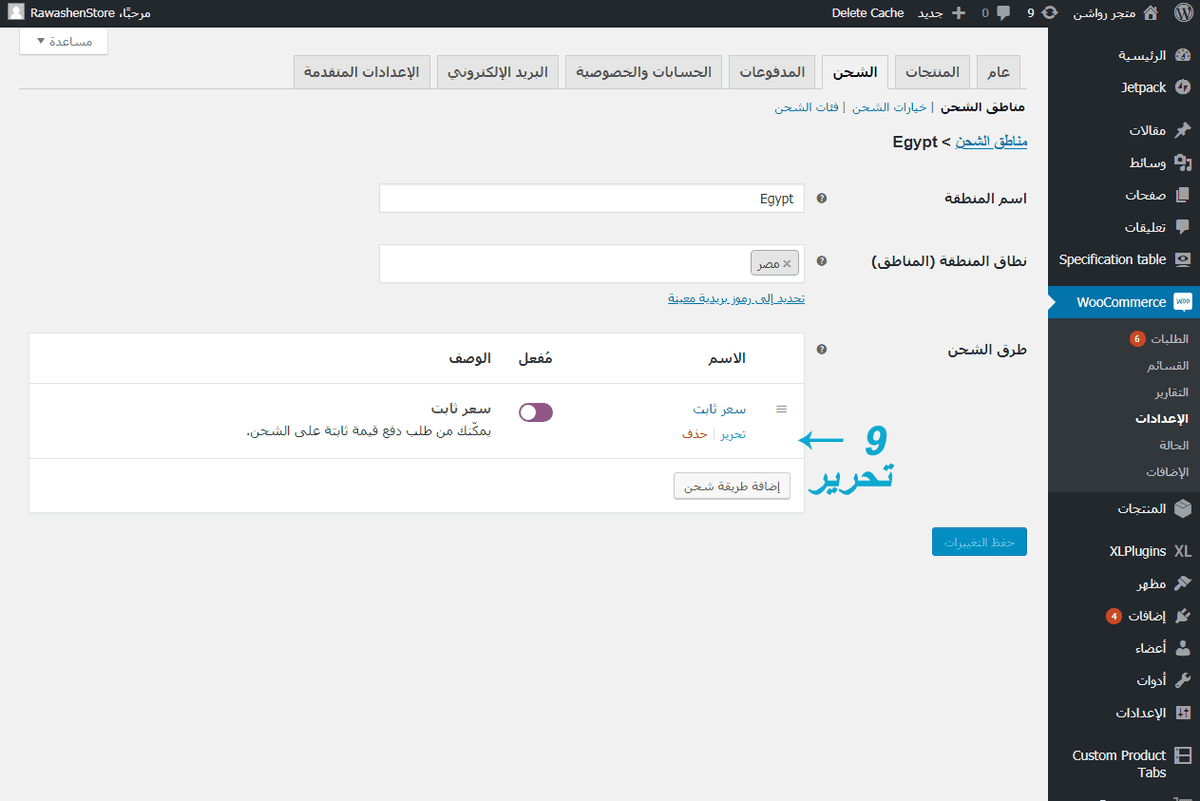Open الحالة in the WooCommerce submenu
Screen dimensions: 1200x801
(1174, 445)
